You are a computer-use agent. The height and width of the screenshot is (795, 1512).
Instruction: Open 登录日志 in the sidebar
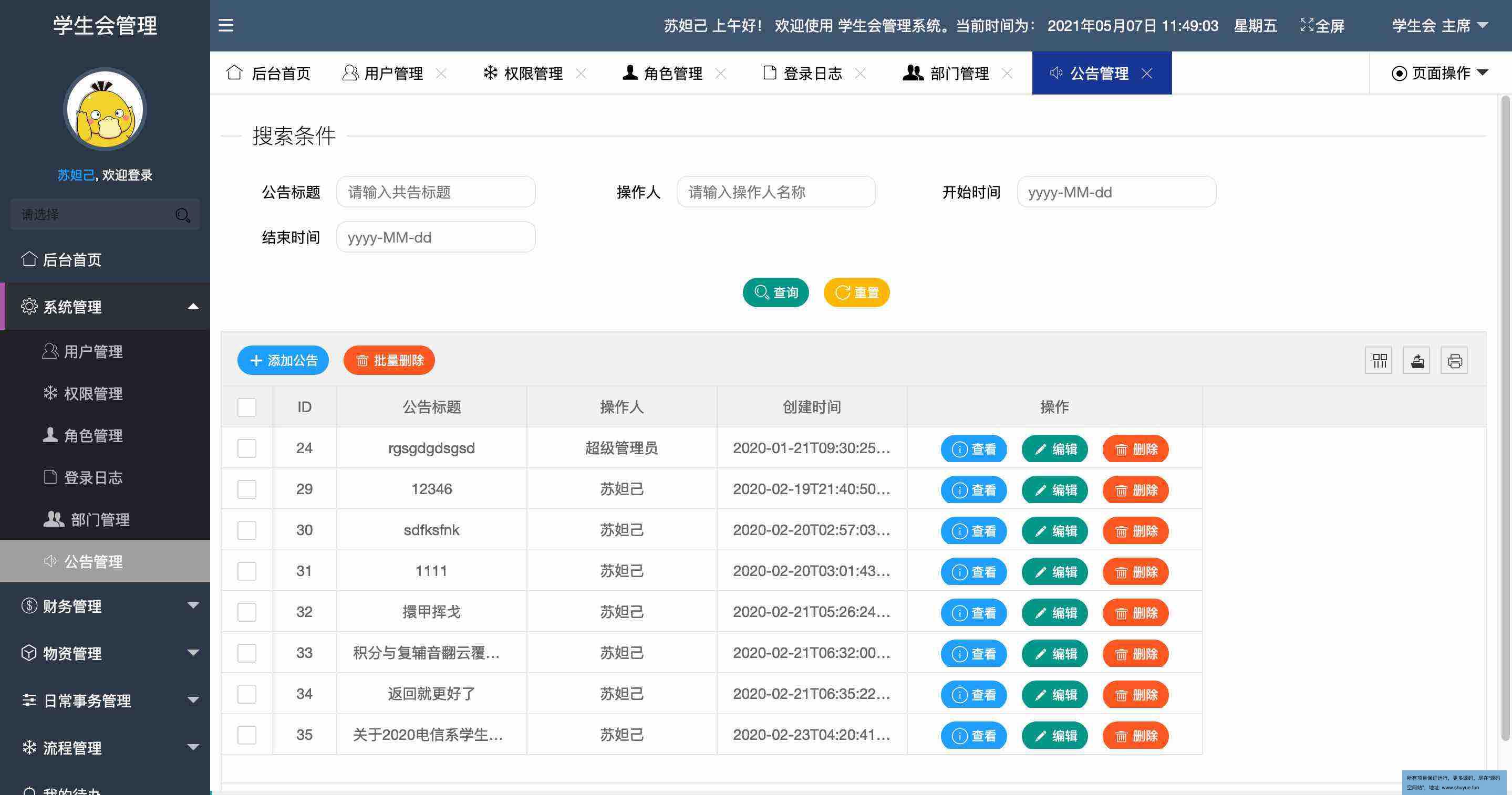click(x=93, y=478)
